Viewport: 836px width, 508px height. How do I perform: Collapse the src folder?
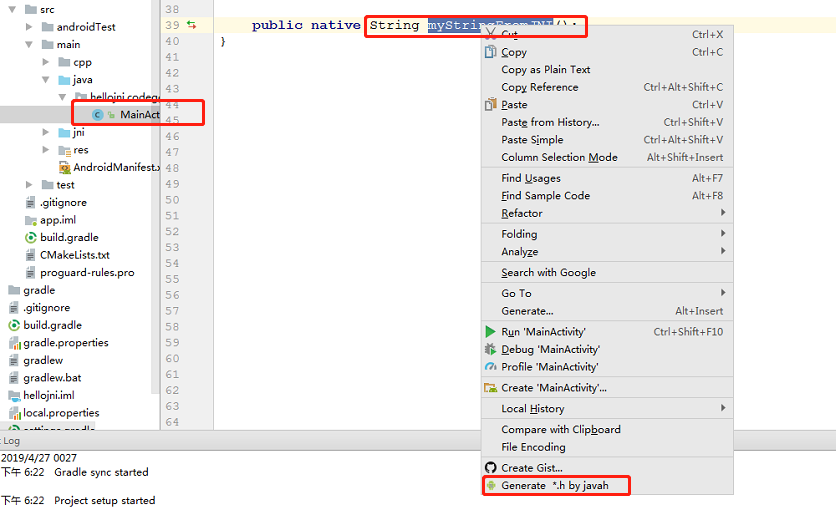(12, 10)
